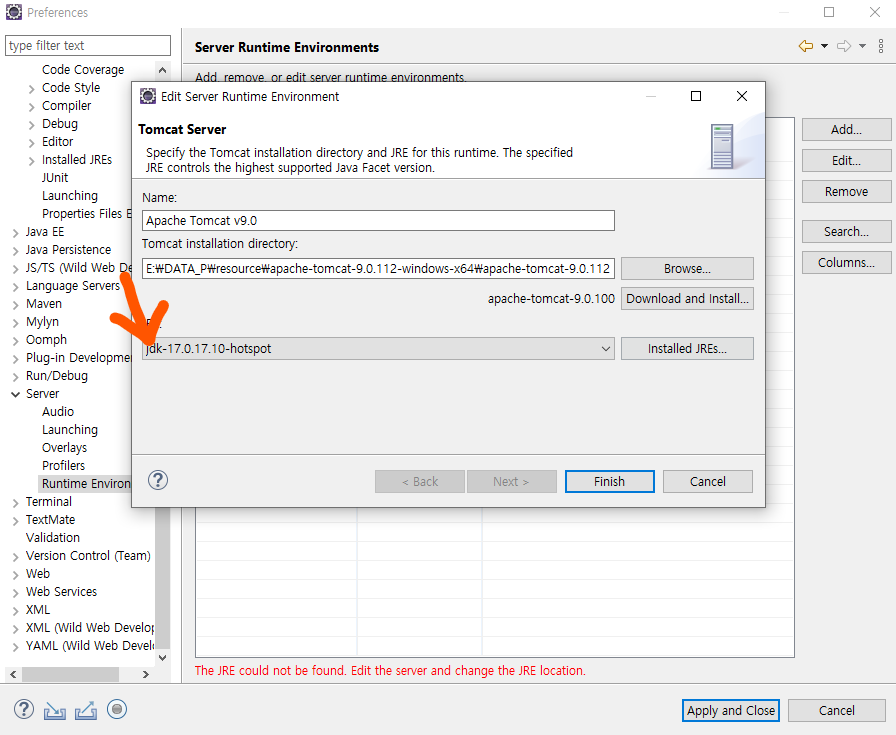Click Download and Install button

[x=687, y=298]
